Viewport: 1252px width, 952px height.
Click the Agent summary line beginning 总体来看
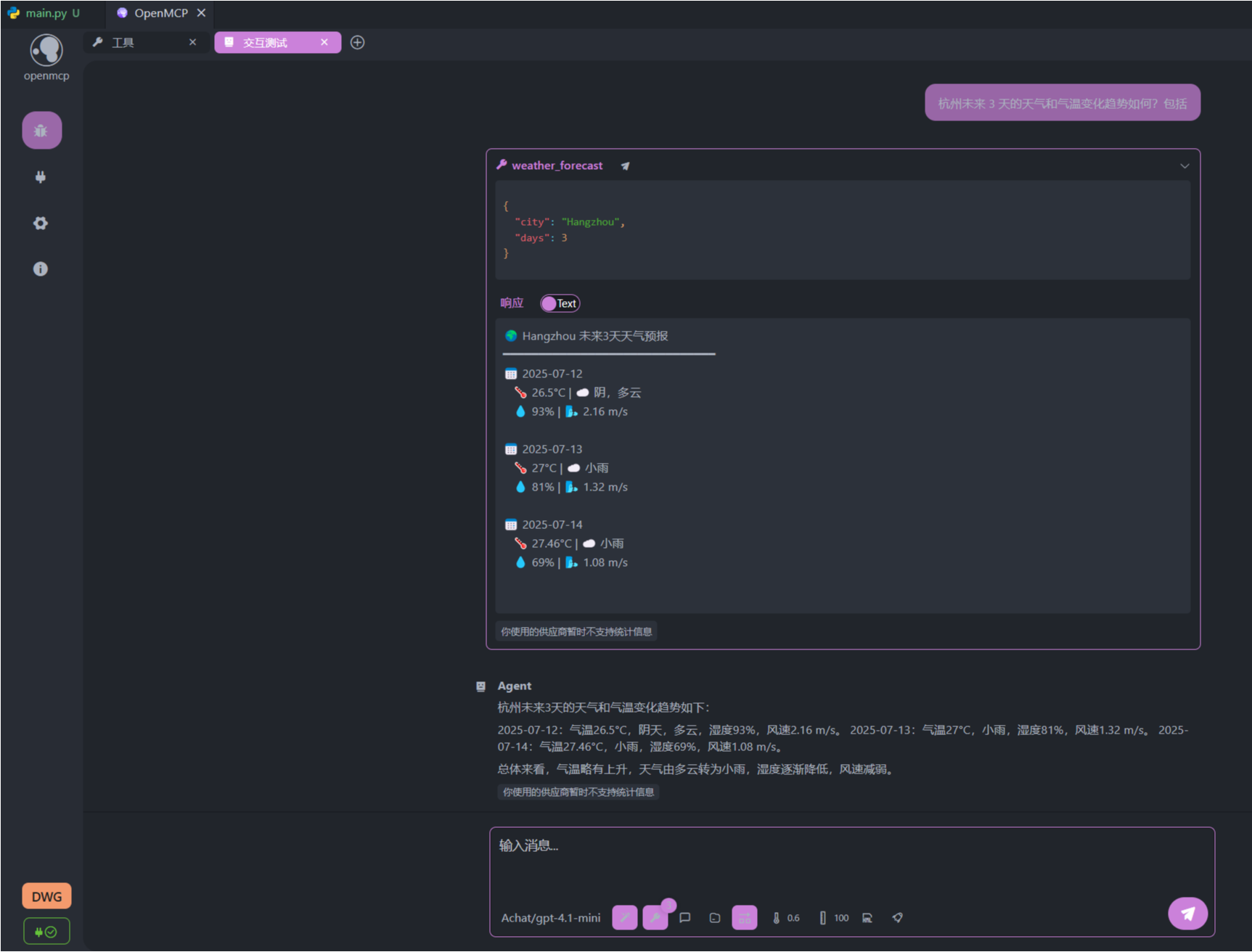click(x=697, y=769)
